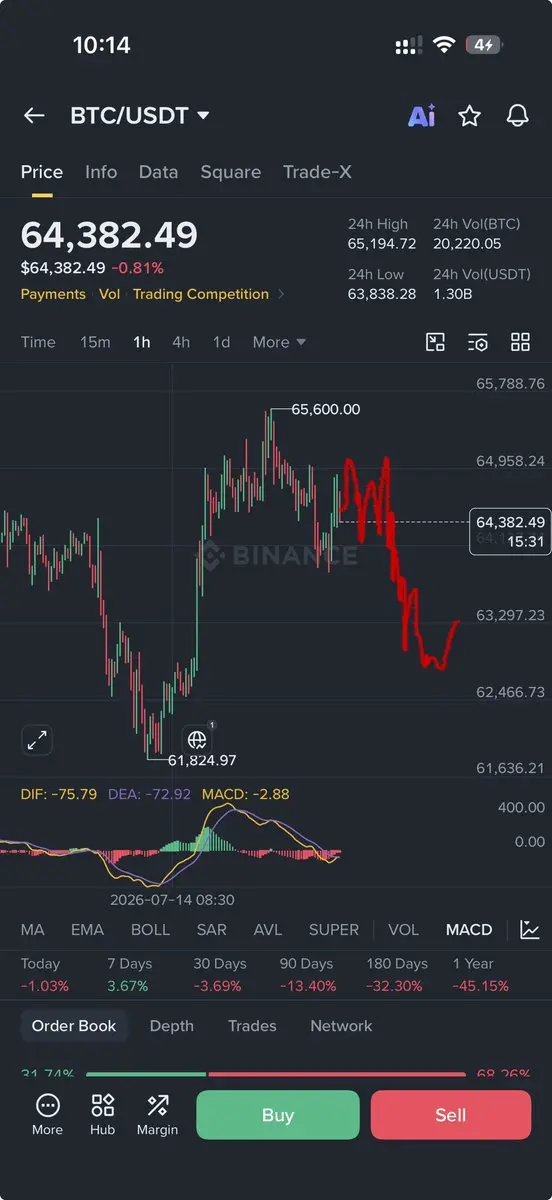Show the VOL sub-indicator
Viewport: 552px width, 1200px height.
tap(403, 930)
